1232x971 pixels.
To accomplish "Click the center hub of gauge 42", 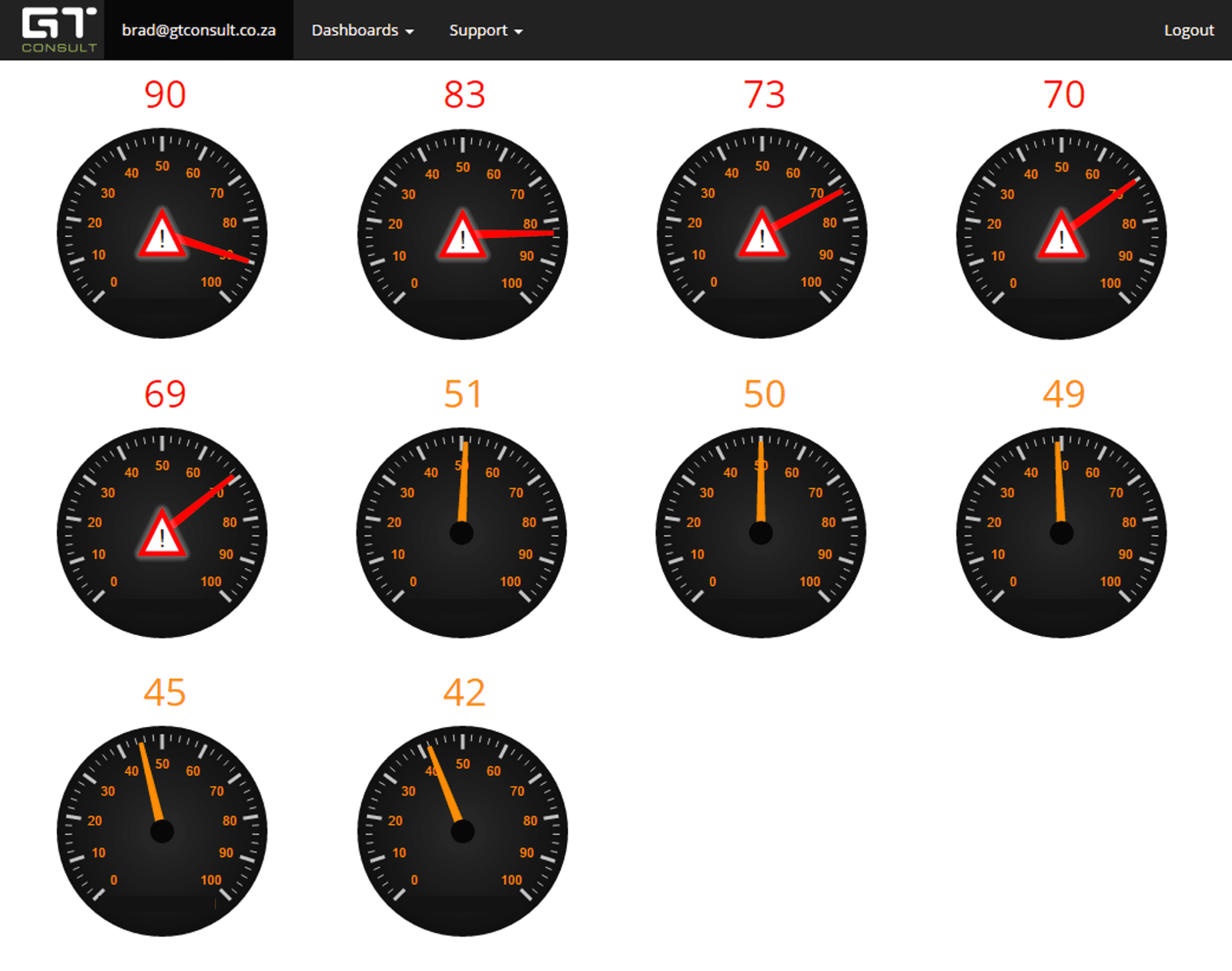I will coord(462,832).
